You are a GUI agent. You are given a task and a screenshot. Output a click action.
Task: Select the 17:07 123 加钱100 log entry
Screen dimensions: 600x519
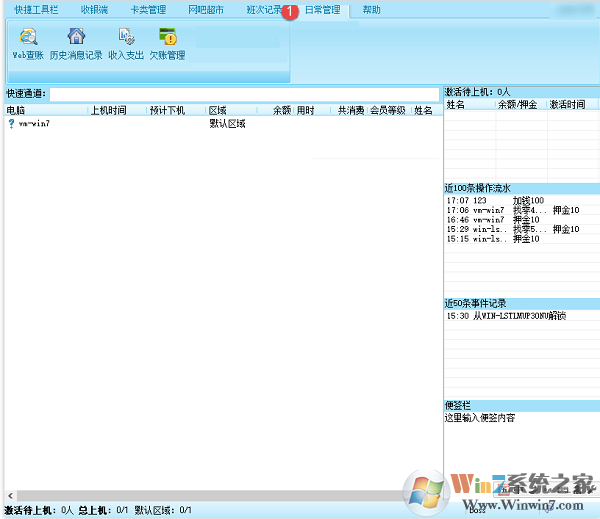[x=522, y=201]
